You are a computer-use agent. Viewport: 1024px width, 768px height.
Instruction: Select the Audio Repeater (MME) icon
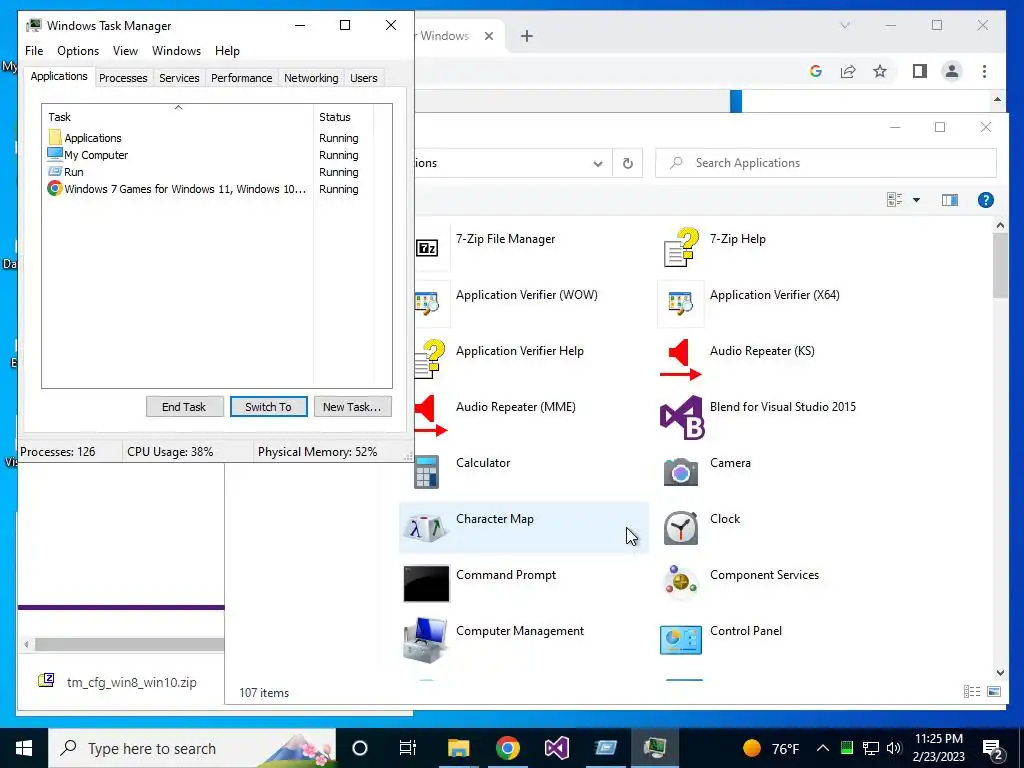tap(430, 415)
